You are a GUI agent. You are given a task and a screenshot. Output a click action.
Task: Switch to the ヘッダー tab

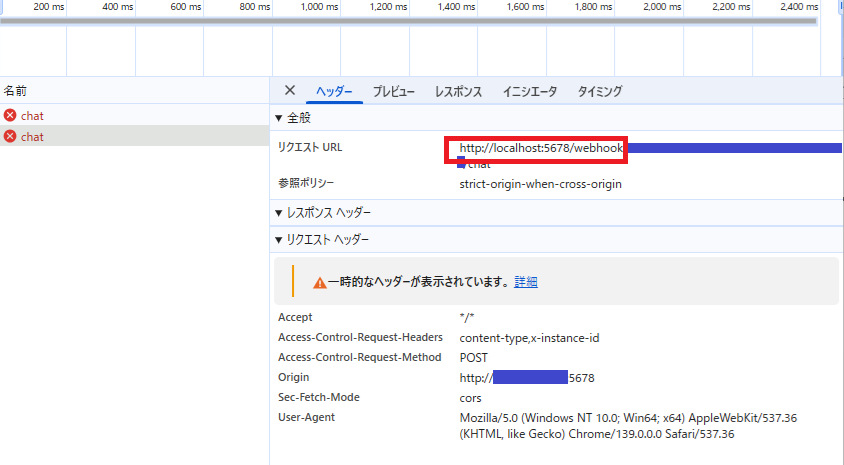point(334,92)
